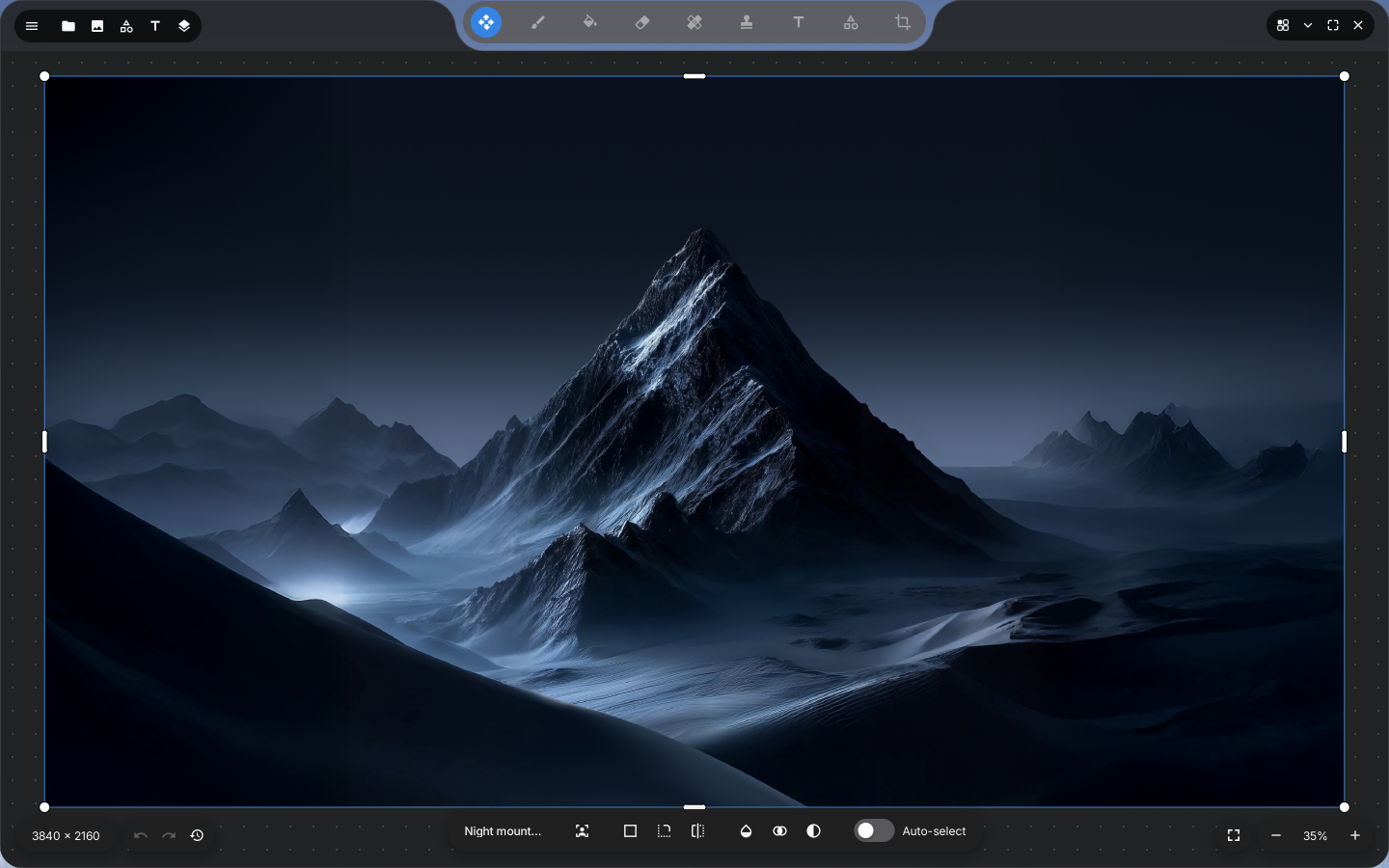Click the text "T" icon in the left toolbar

155,26
